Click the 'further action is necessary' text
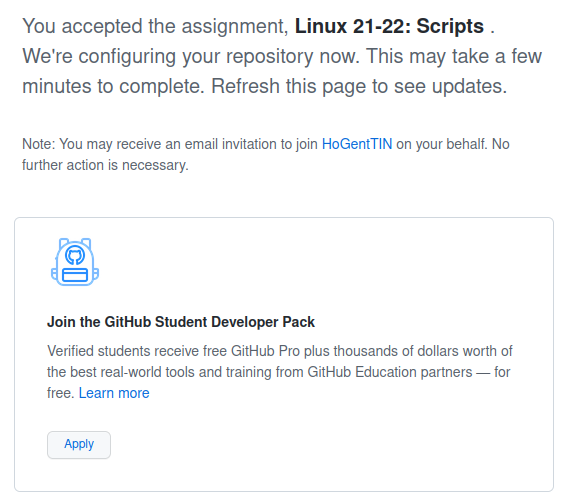The image size is (566, 503). [x=105, y=165]
